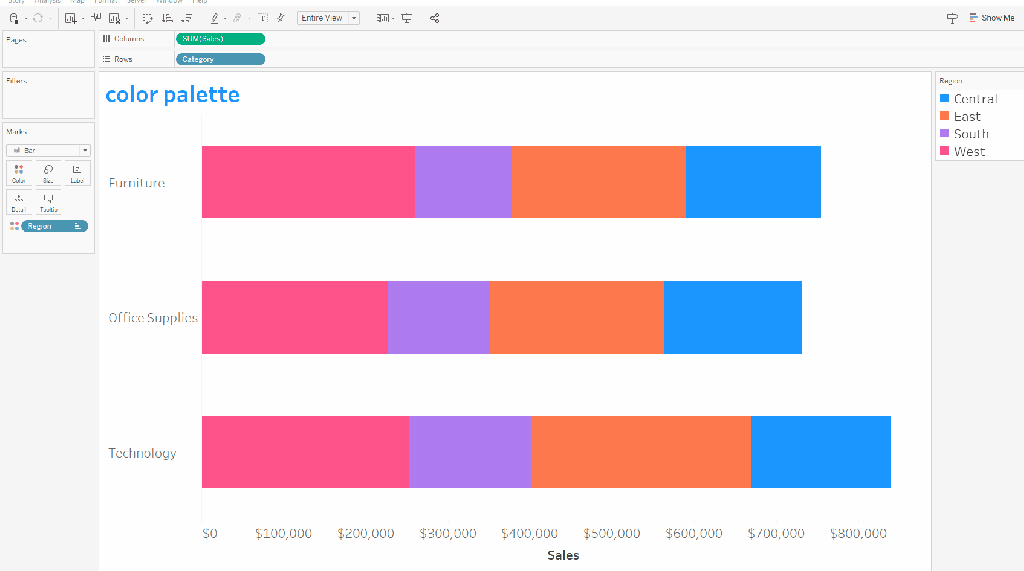Screen dimensions: 1024x571
Task: Click the Color button in Marks card
Action: tap(19, 174)
